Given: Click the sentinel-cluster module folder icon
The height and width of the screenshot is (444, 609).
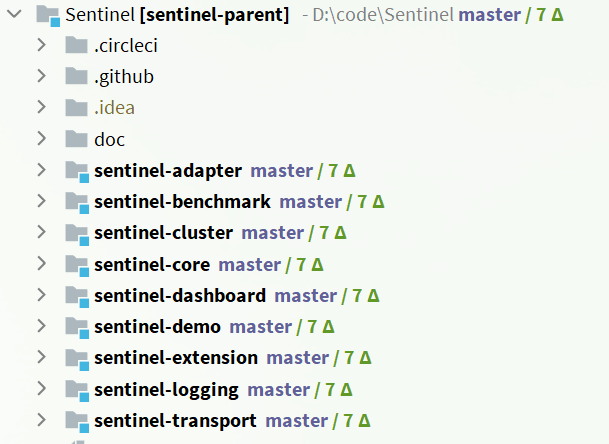Looking at the screenshot, I should (77, 233).
